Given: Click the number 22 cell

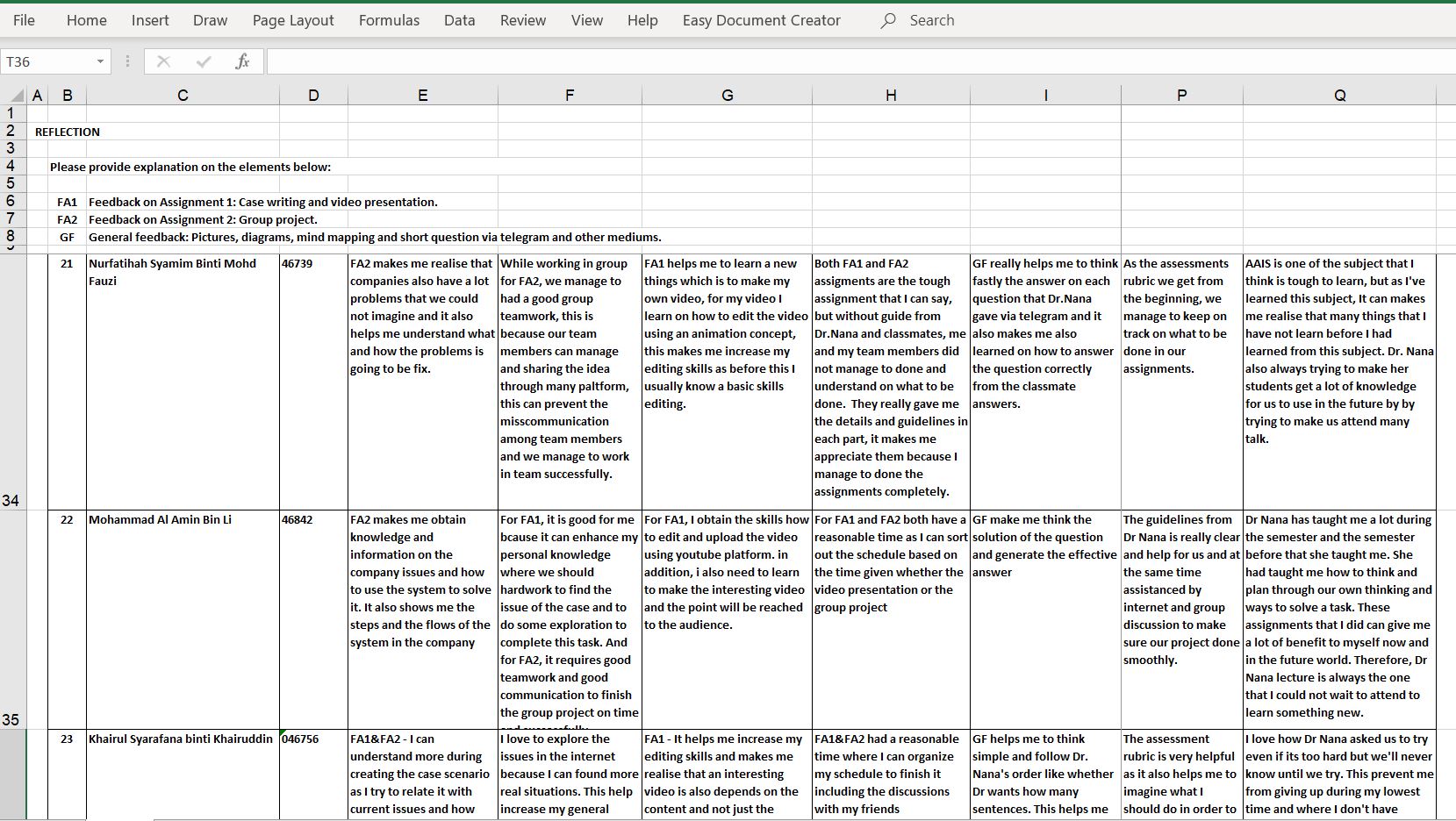Looking at the screenshot, I should pos(68,620).
